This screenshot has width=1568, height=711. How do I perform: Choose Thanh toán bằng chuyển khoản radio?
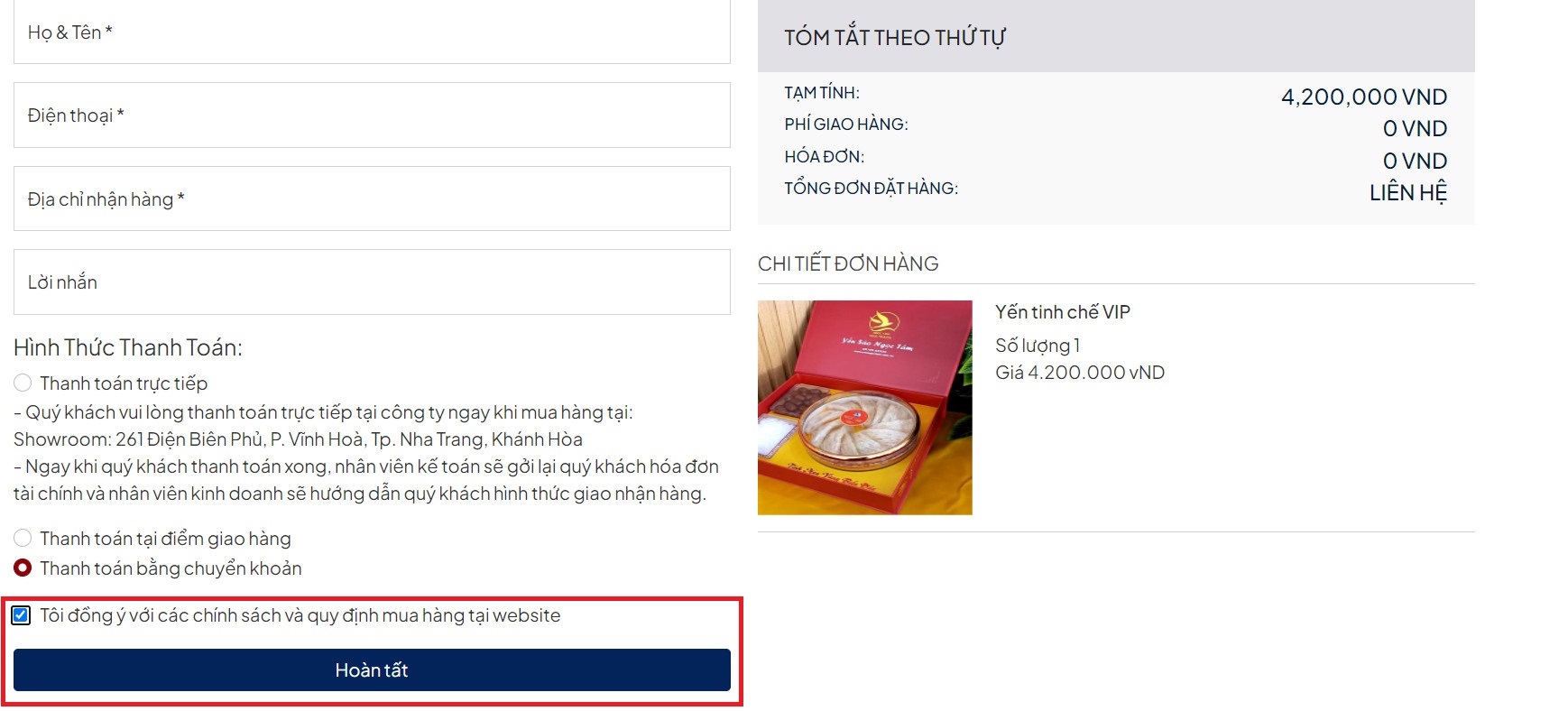(x=23, y=568)
